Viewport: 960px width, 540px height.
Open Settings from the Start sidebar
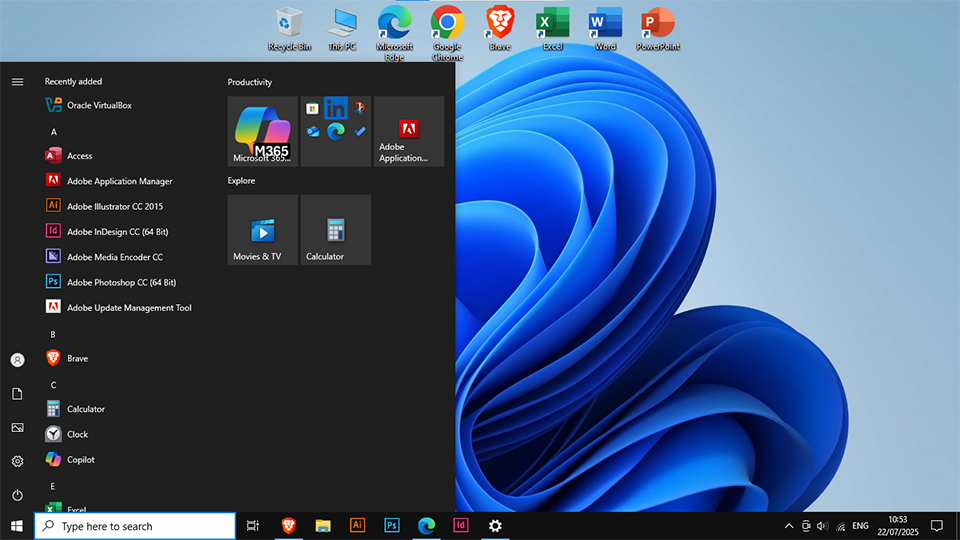pos(17,461)
